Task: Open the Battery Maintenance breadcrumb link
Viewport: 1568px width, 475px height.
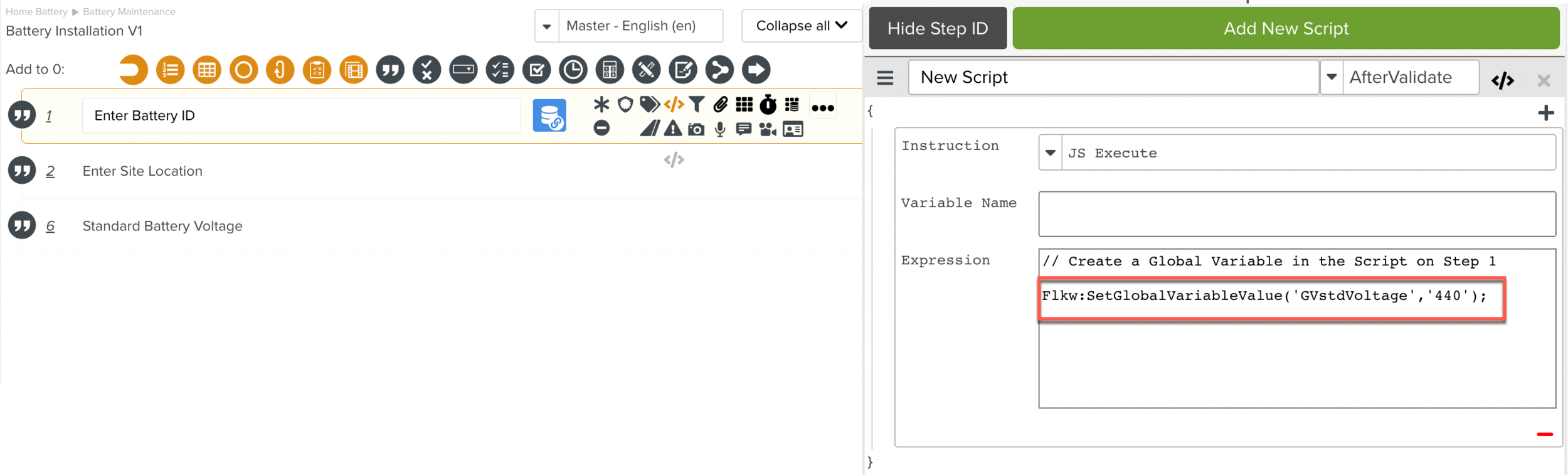Action: click(129, 12)
